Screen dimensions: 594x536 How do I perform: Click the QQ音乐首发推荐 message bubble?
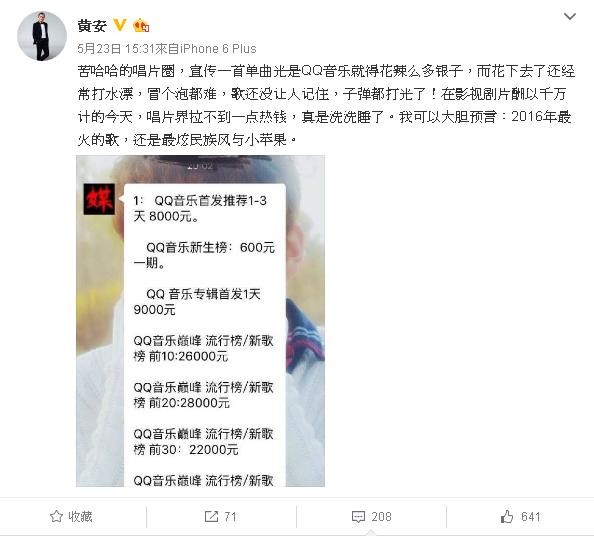[x=204, y=335]
